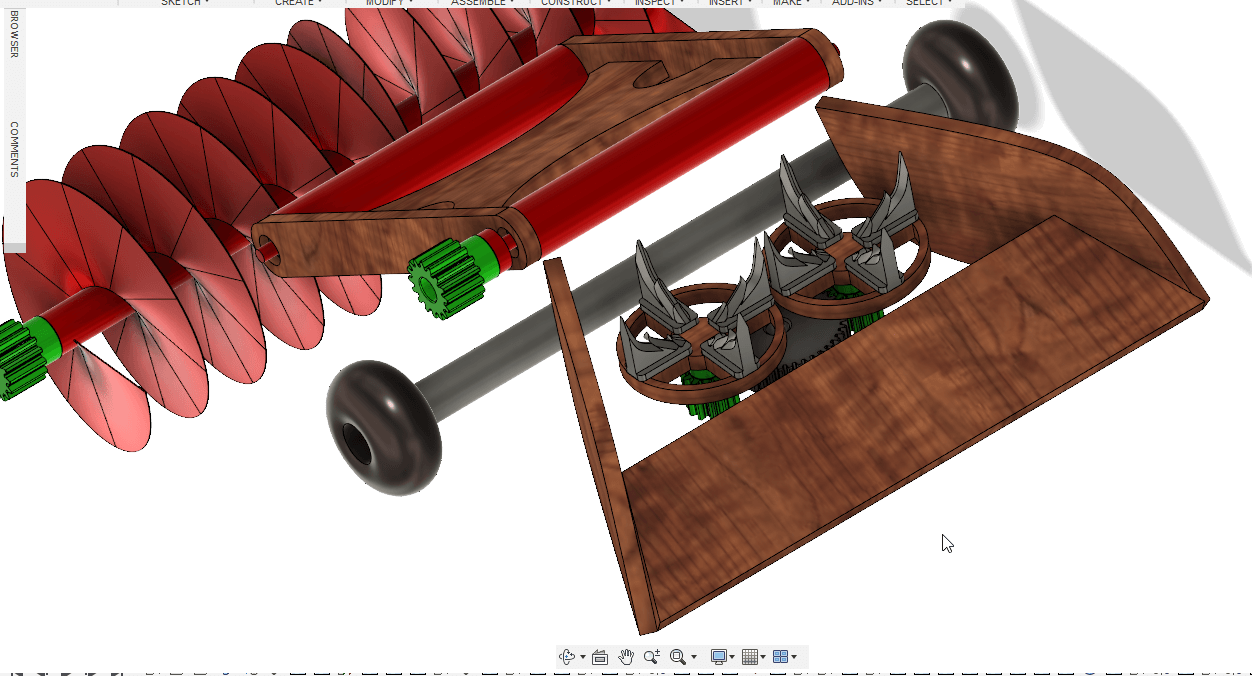Select the green gear beside the wooden arm

[448, 277]
